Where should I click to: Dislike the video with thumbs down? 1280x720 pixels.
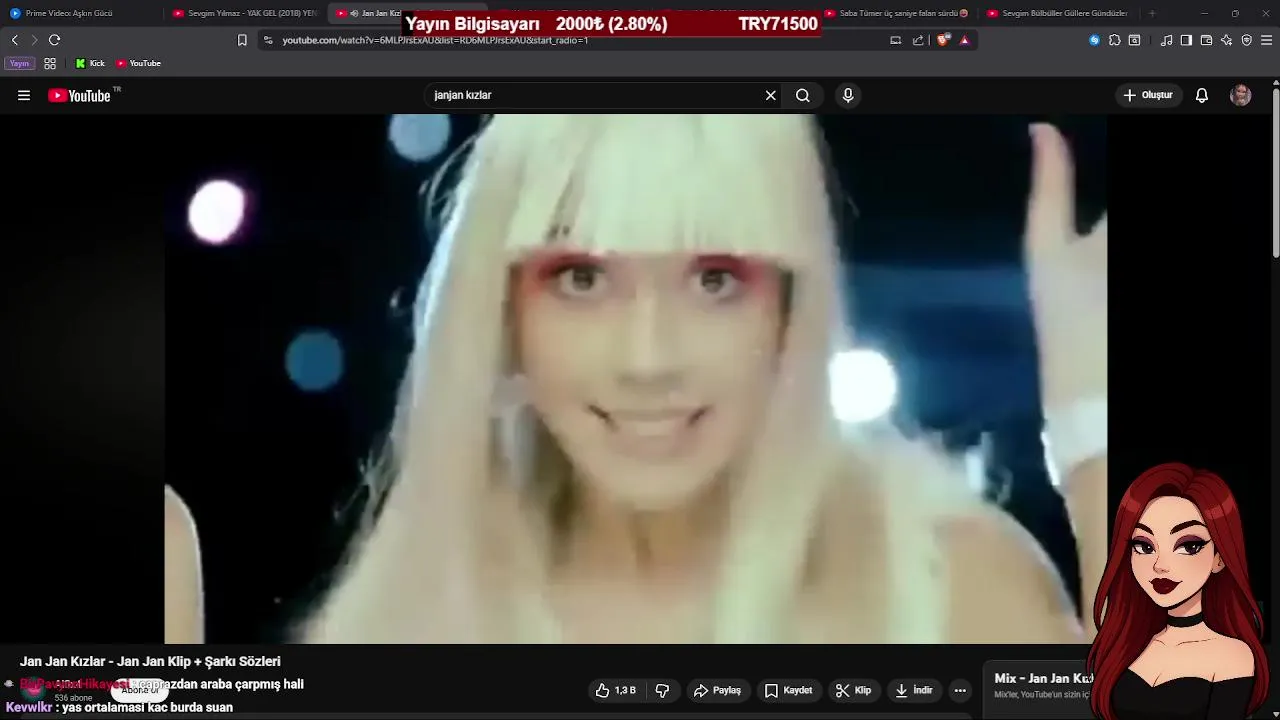pyautogui.click(x=662, y=690)
